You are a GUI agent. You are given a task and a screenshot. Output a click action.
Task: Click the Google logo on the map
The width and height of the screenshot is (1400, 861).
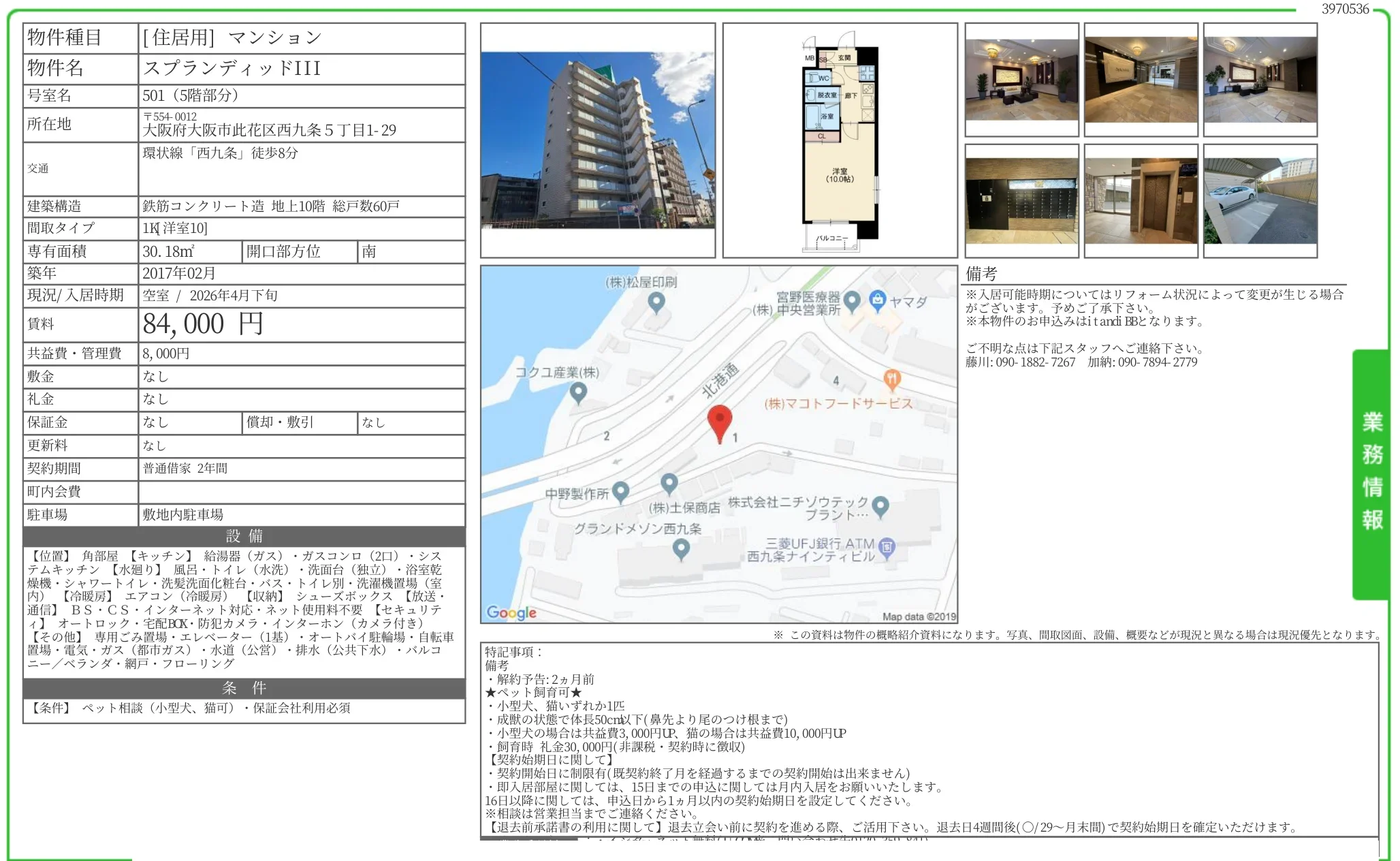(x=511, y=612)
